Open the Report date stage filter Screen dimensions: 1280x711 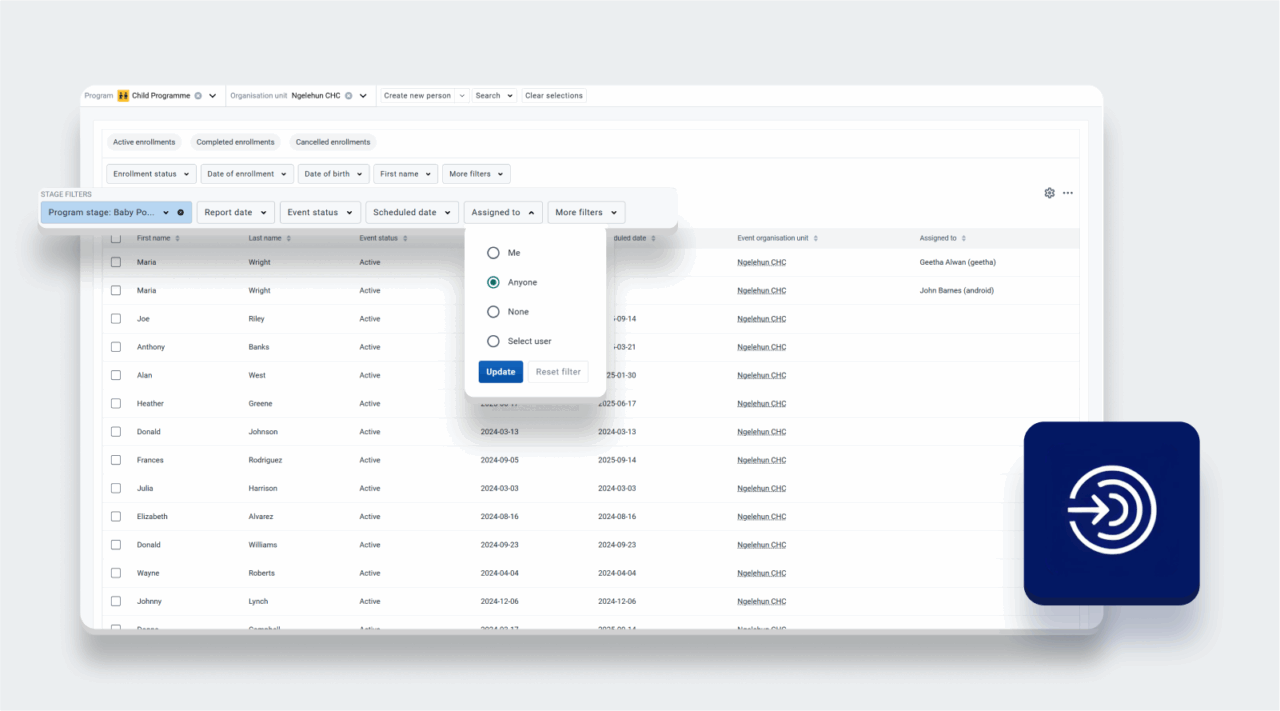pos(235,212)
